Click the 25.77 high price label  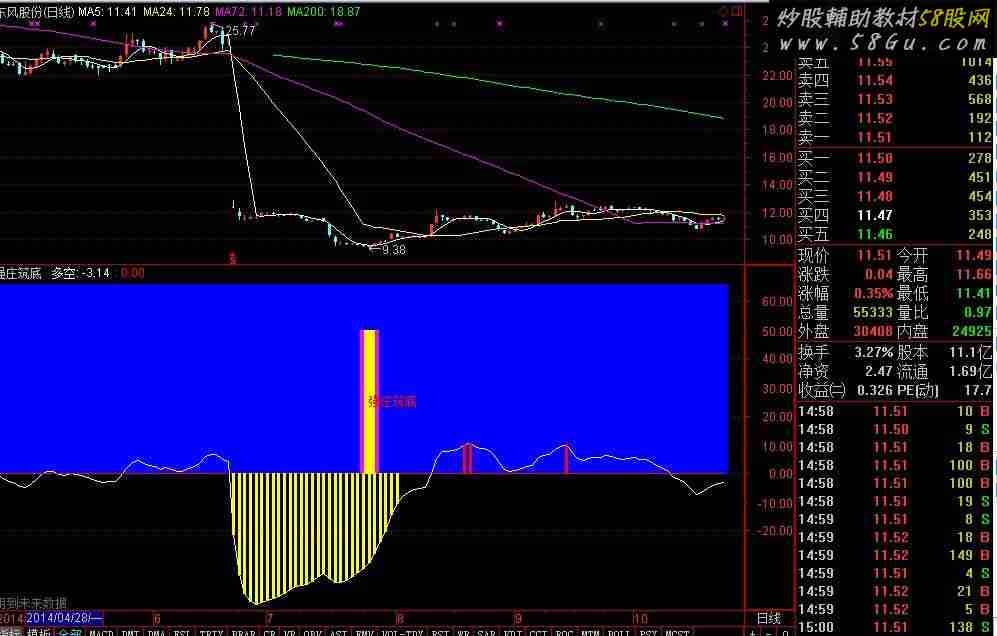(241, 31)
